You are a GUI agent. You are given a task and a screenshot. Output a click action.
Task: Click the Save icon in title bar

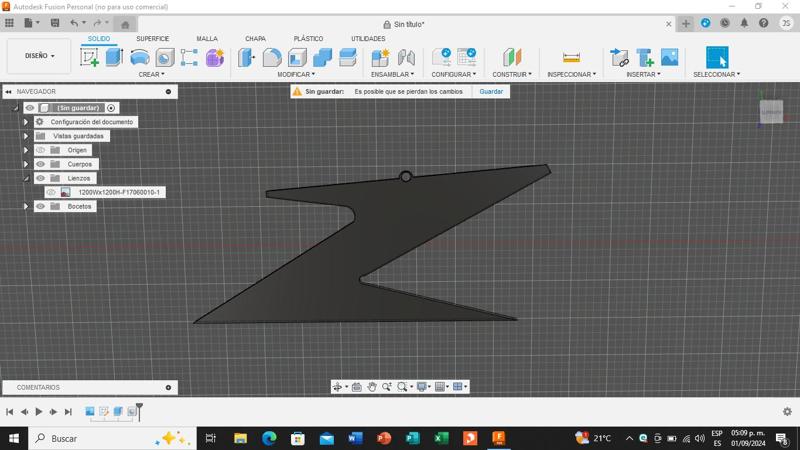[55, 23]
